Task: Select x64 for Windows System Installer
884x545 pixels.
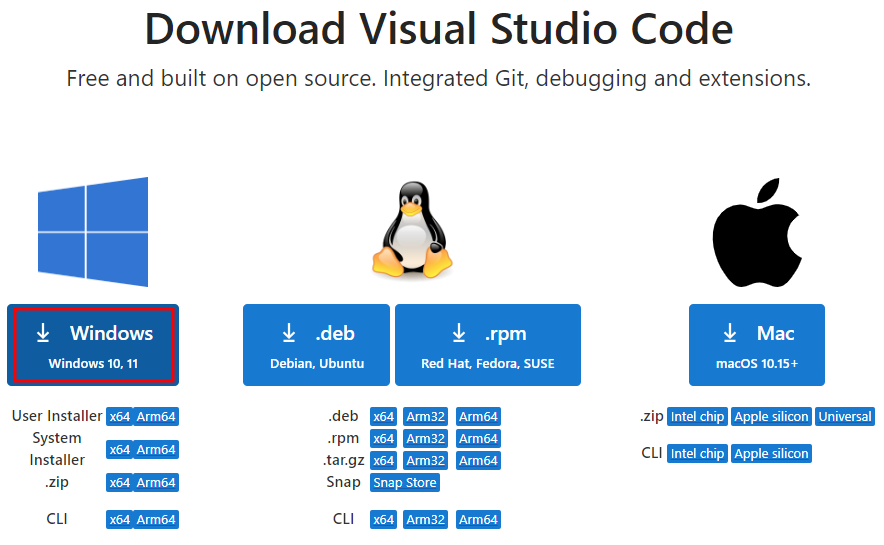Action: click(120, 449)
